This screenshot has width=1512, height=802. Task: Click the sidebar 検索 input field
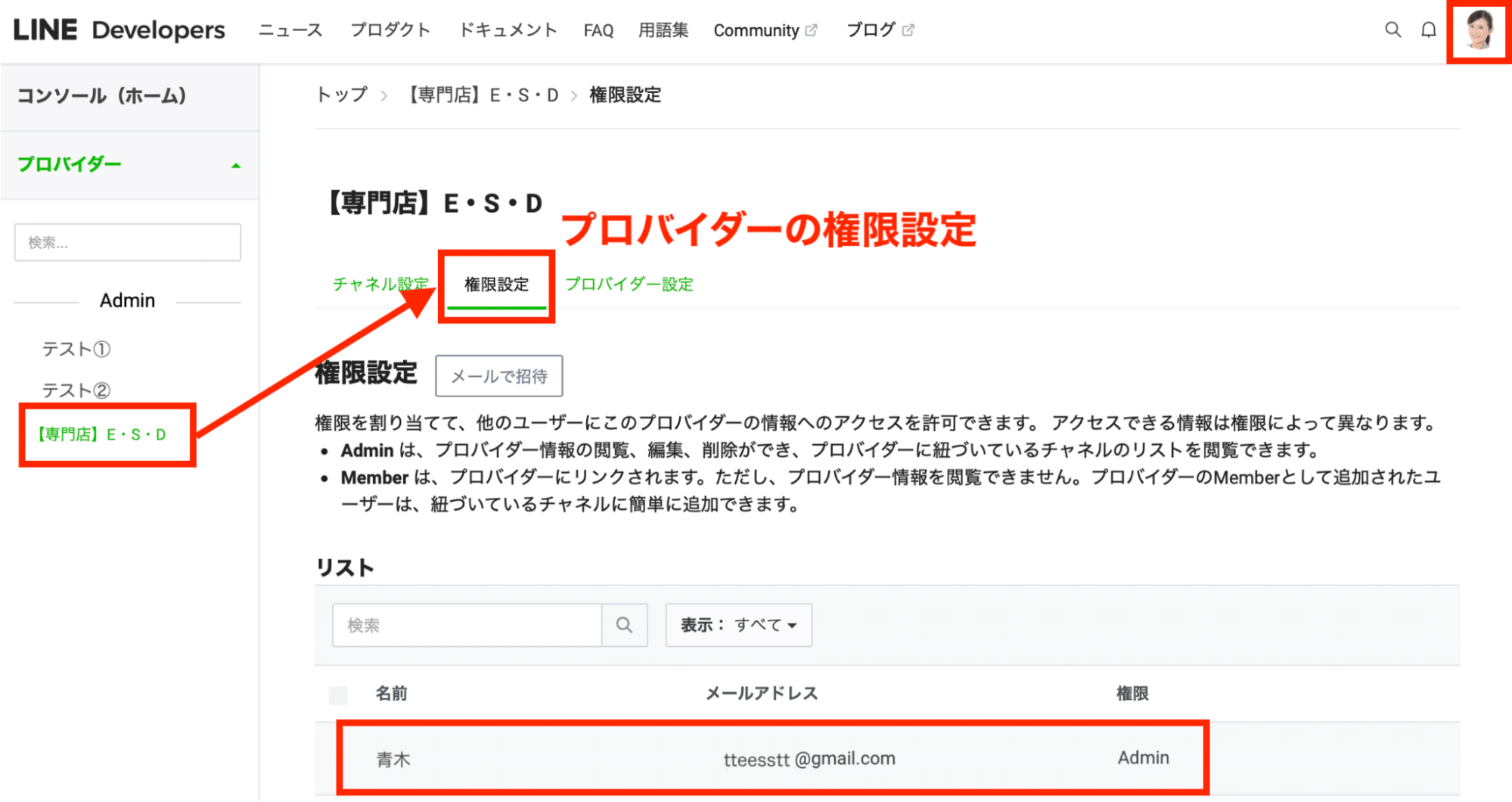127,241
